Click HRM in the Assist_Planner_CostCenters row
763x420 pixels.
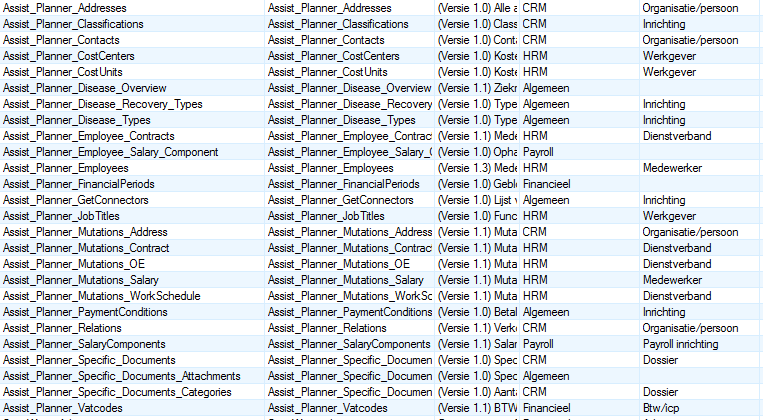[x=535, y=56]
